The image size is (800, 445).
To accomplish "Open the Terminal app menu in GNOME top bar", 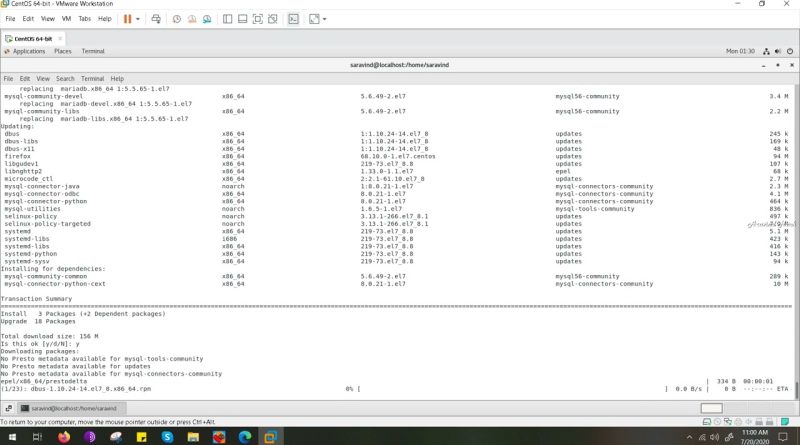I will click(x=93, y=51).
